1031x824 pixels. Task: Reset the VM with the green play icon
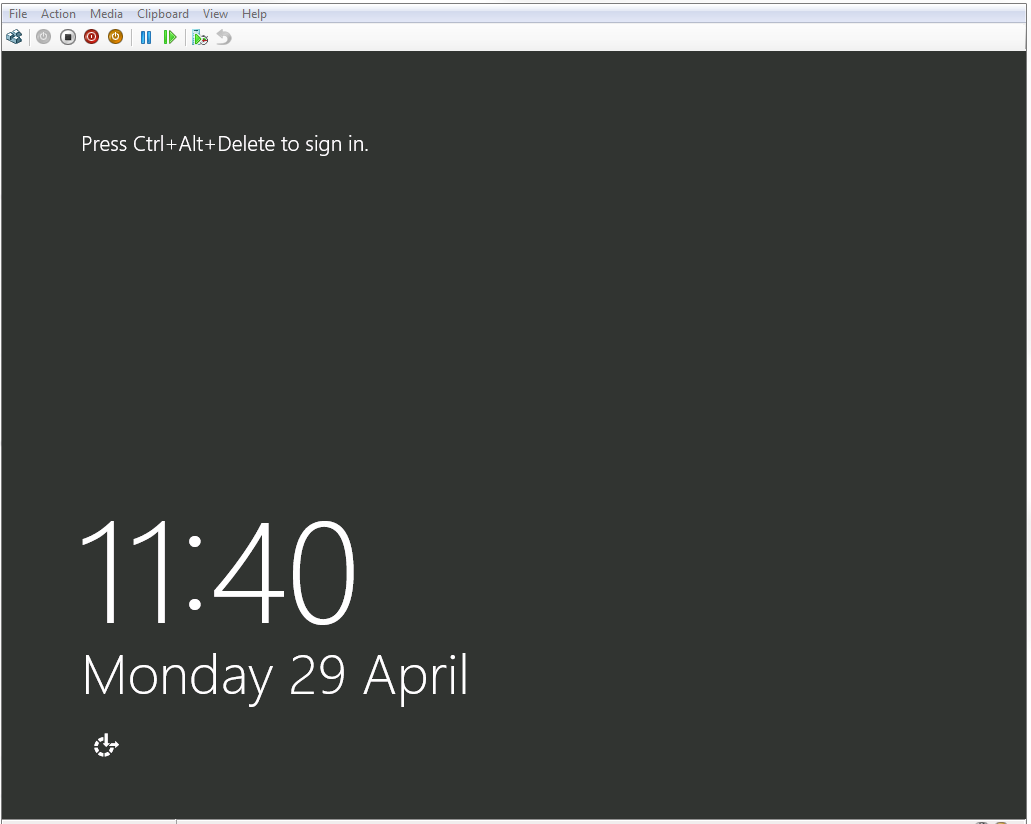click(x=170, y=37)
